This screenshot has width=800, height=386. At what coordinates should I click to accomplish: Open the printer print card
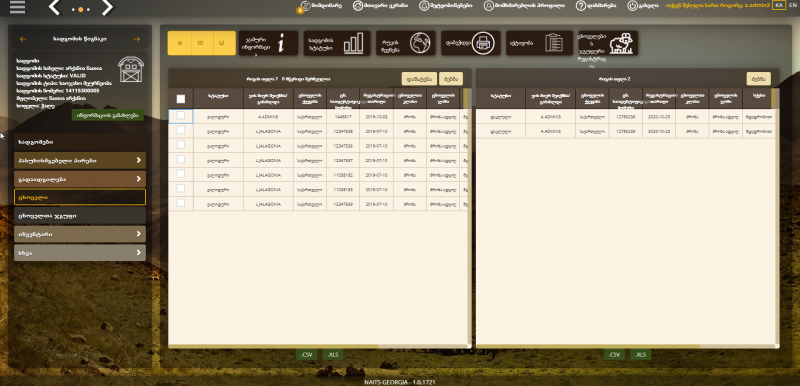point(471,43)
